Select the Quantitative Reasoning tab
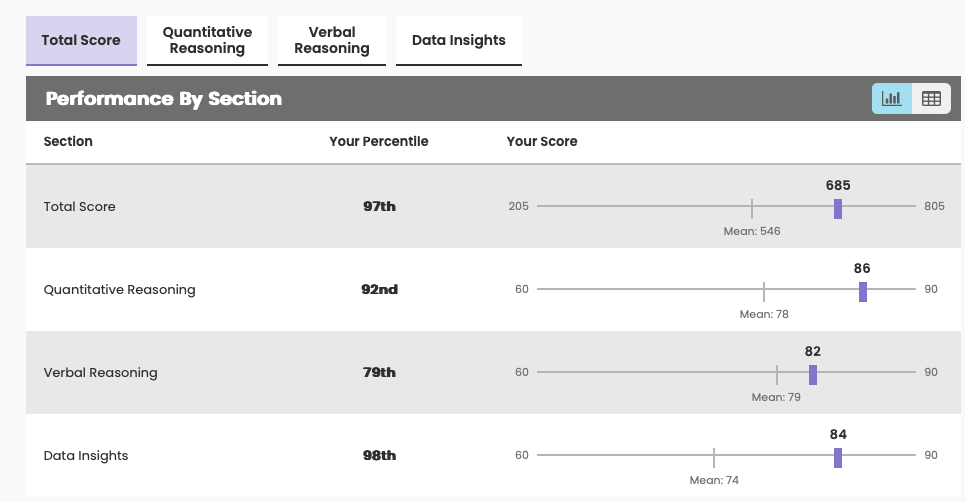The height and width of the screenshot is (502, 965). point(207,41)
